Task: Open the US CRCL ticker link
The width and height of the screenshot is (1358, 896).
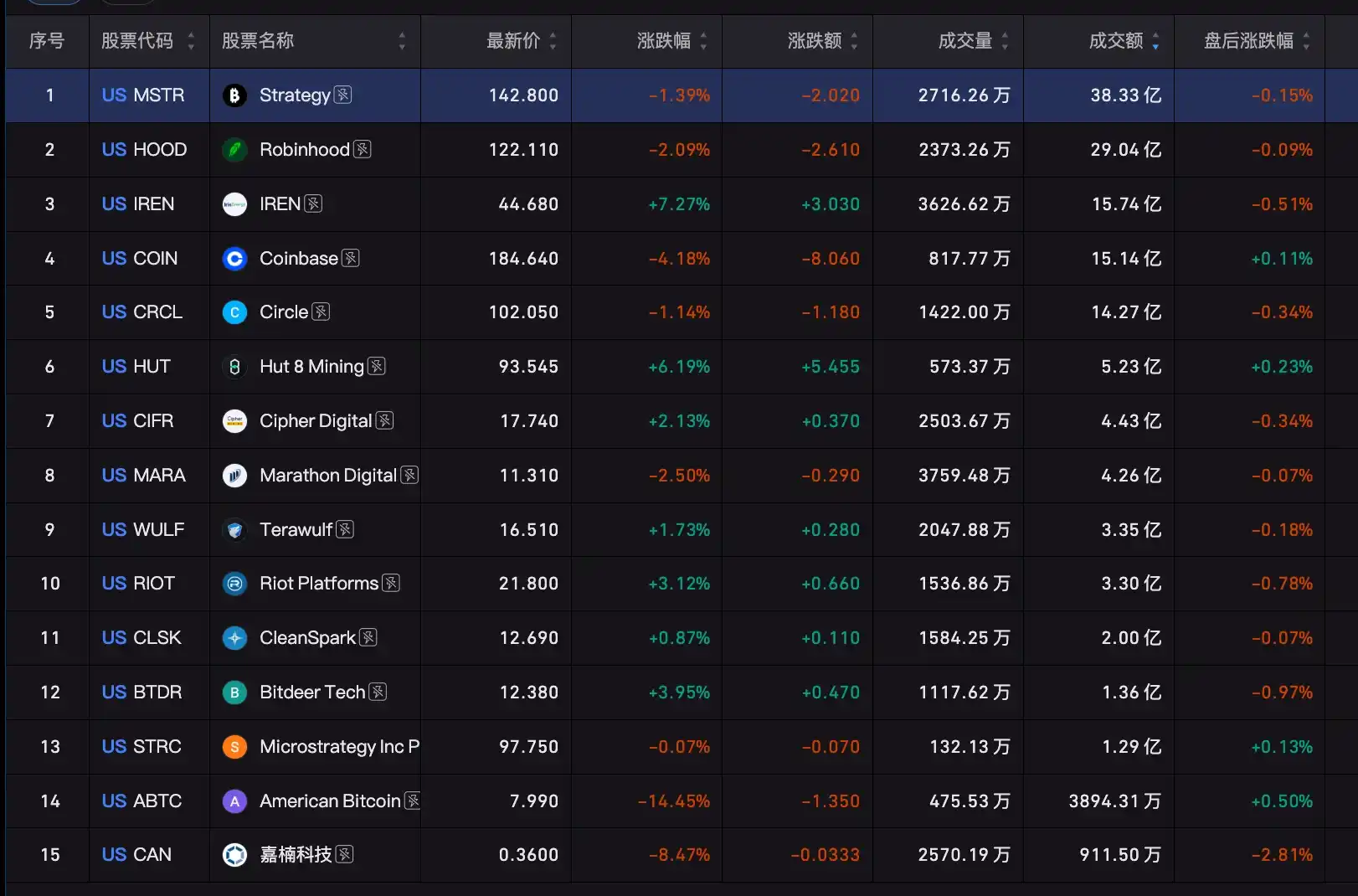Action: pyautogui.click(x=141, y=312)
